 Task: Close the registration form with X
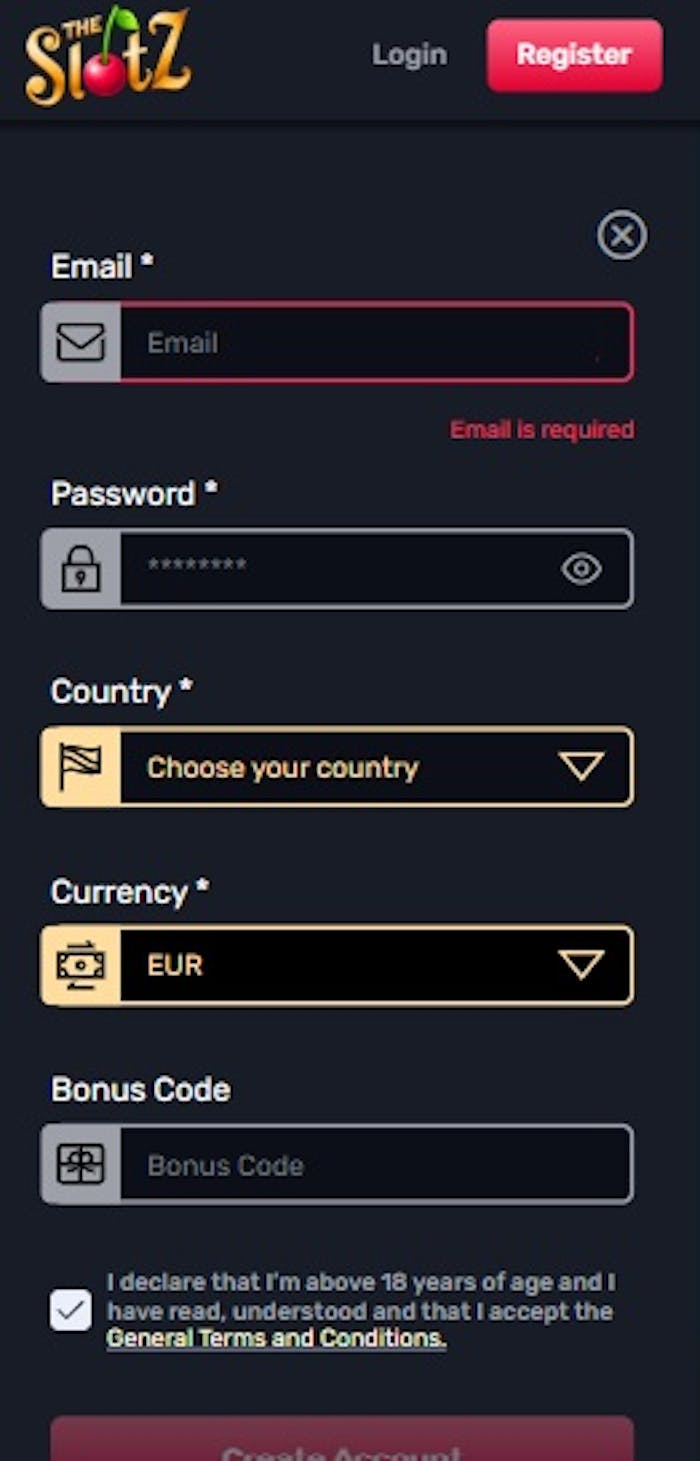(x=622, y=235)
